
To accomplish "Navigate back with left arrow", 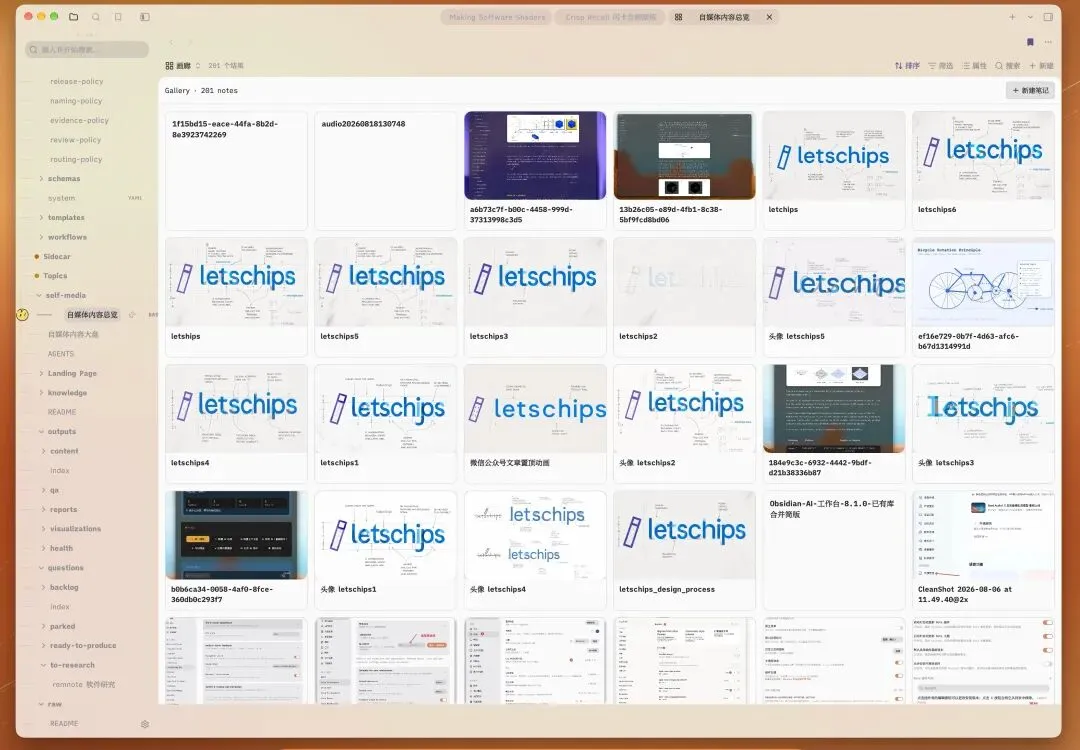I will pyautogui.click(x=172, y=43).
